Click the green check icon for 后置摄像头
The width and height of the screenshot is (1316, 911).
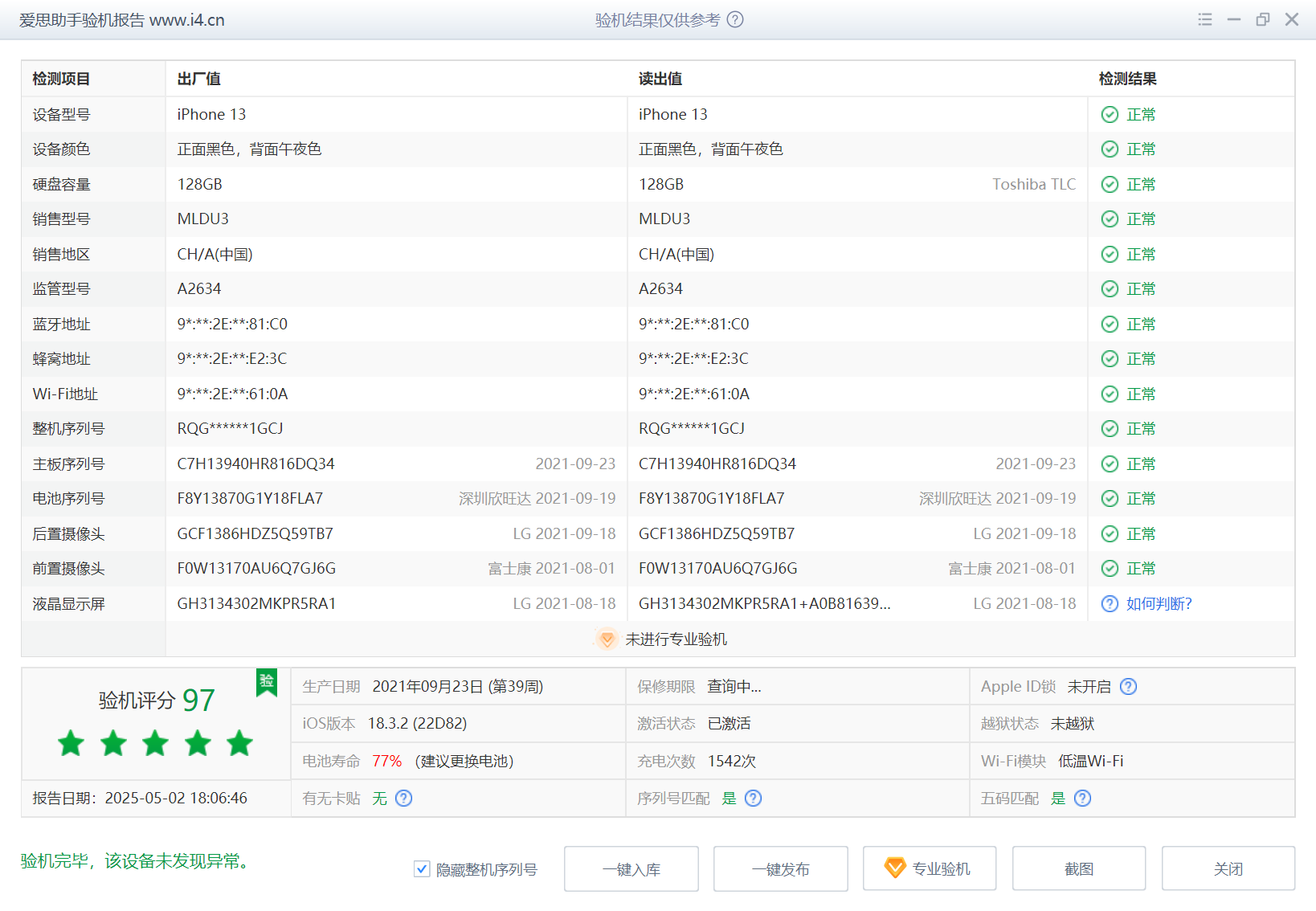(x=1110, y=533)
